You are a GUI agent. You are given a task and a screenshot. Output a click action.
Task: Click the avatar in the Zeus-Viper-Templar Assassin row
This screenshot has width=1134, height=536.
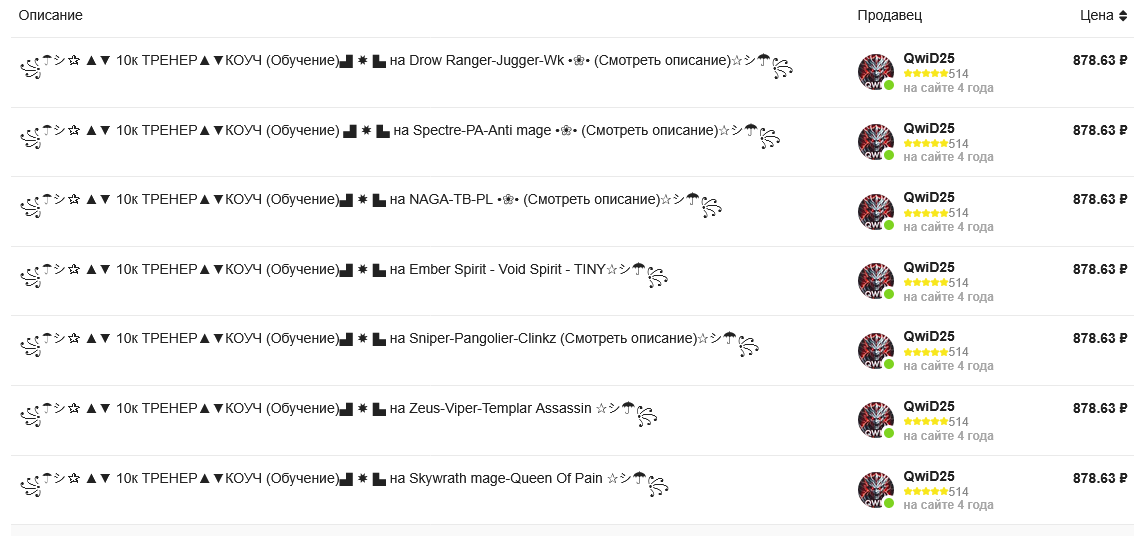875,420
